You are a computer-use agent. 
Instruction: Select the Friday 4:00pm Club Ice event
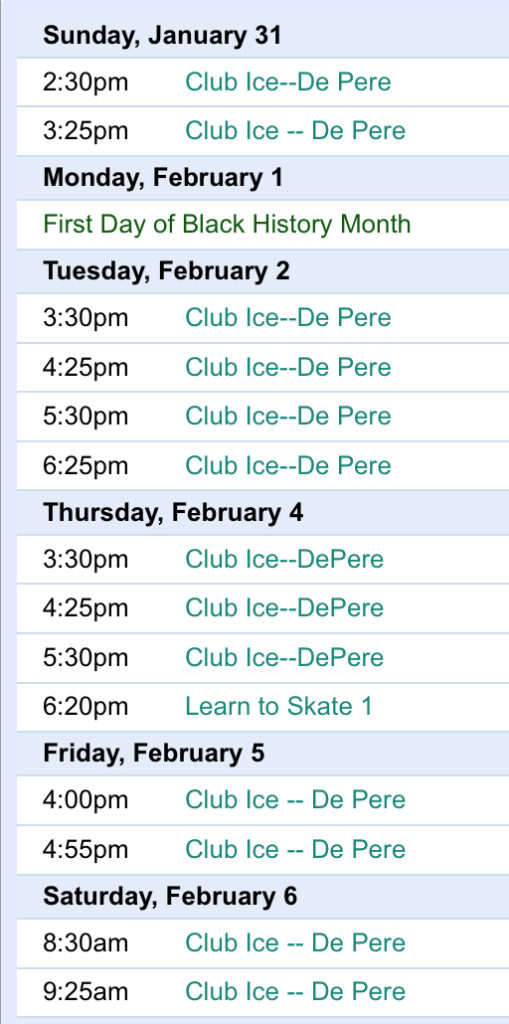pos(295,800)
